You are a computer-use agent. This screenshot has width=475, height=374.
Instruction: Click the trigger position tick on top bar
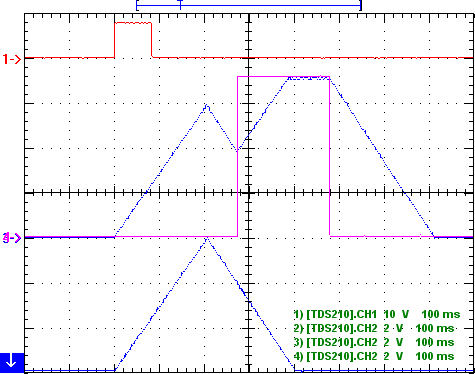pos(180,5)
